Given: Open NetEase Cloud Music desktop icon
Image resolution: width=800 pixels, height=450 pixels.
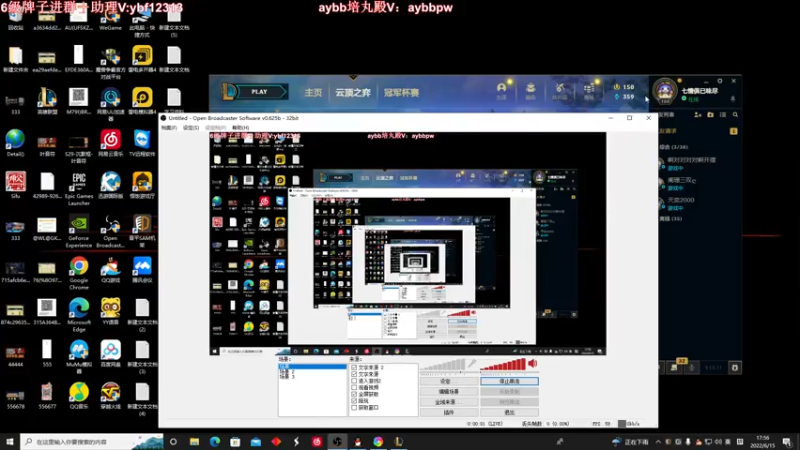Looking at the screenshot, I should [x=110, y=143].
